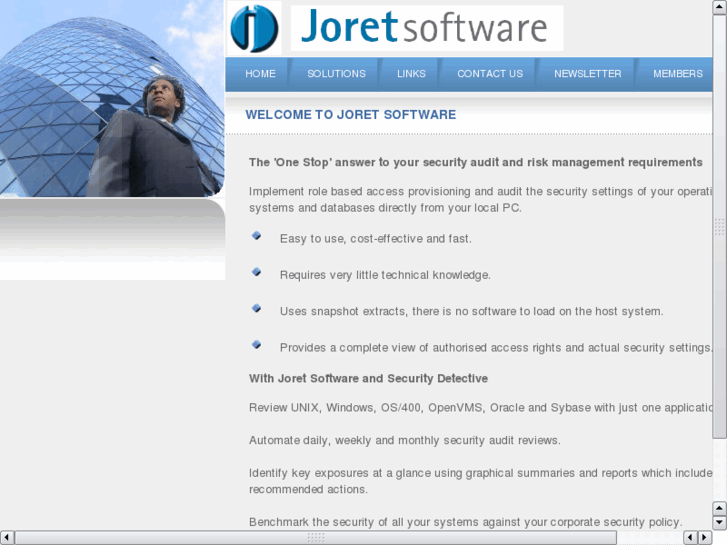Screen dimensions: 727x545
Task: Click the diamond bullet beside 'Uses snapshot extracts'
Action: pyautogui.click(x=256, y=308)
